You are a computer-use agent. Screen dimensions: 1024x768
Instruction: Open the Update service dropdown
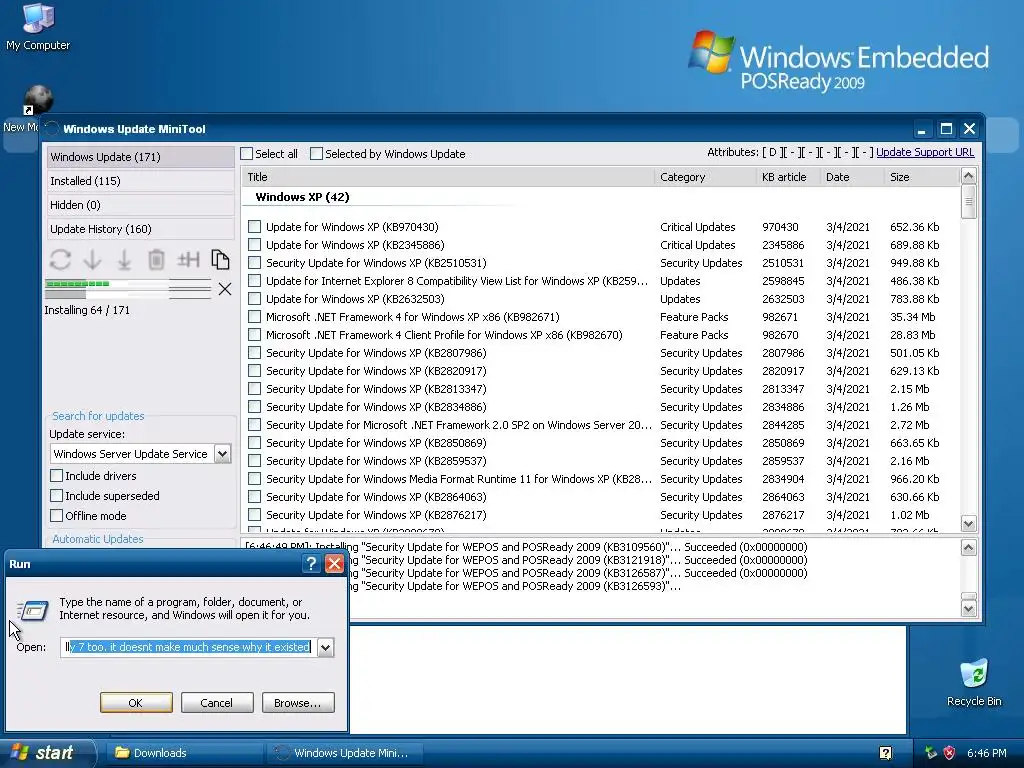coord(223,454)
